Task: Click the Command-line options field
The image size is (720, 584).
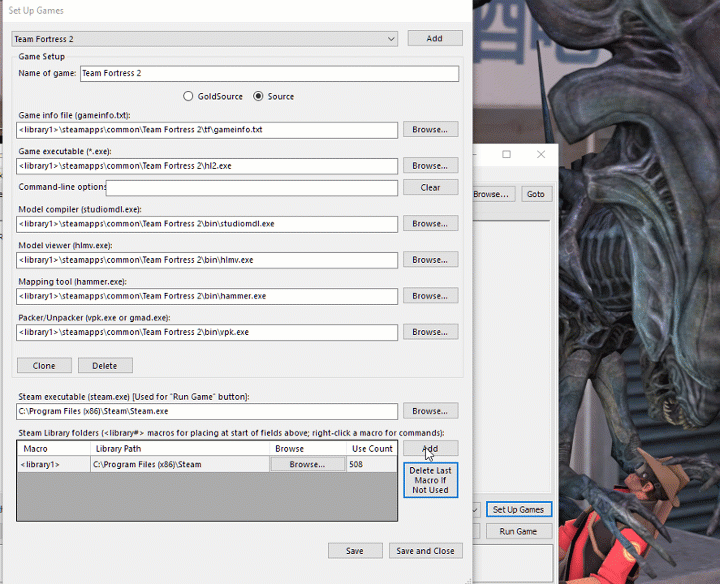Action: point(252,188)
